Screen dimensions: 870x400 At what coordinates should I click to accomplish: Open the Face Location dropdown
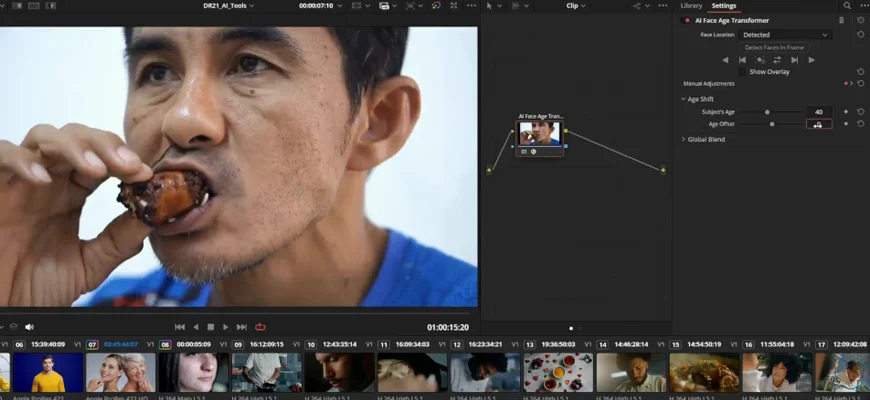pos(785,34)
